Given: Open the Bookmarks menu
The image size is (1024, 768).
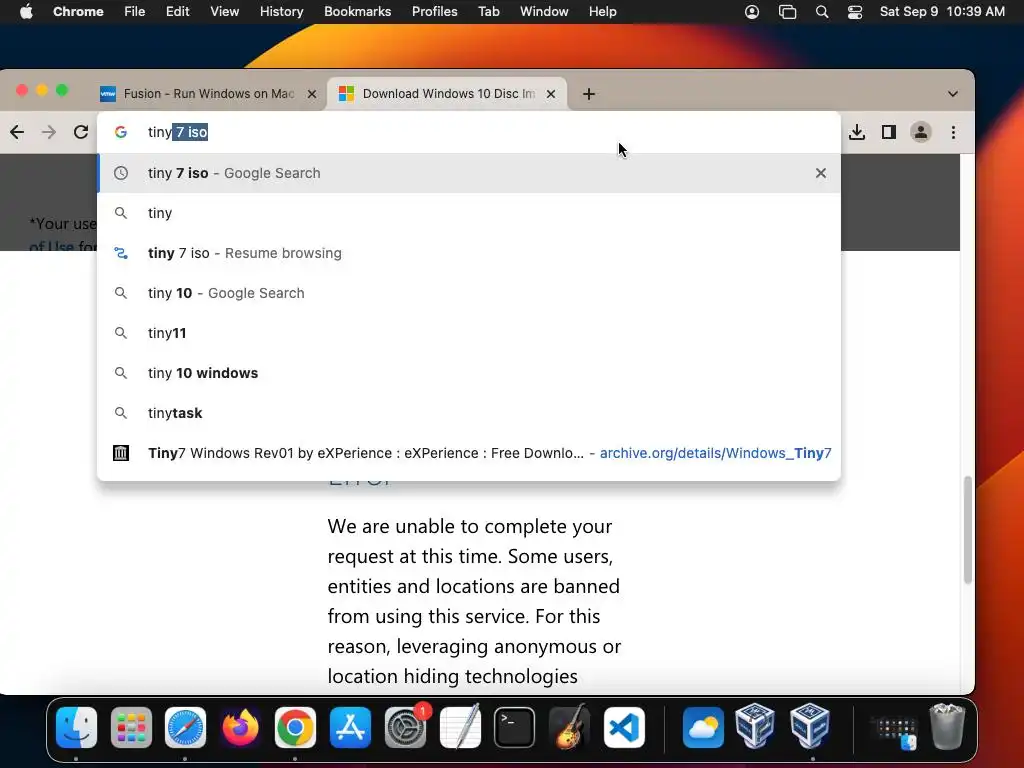Looking at the screenshot, I should 358,12.
